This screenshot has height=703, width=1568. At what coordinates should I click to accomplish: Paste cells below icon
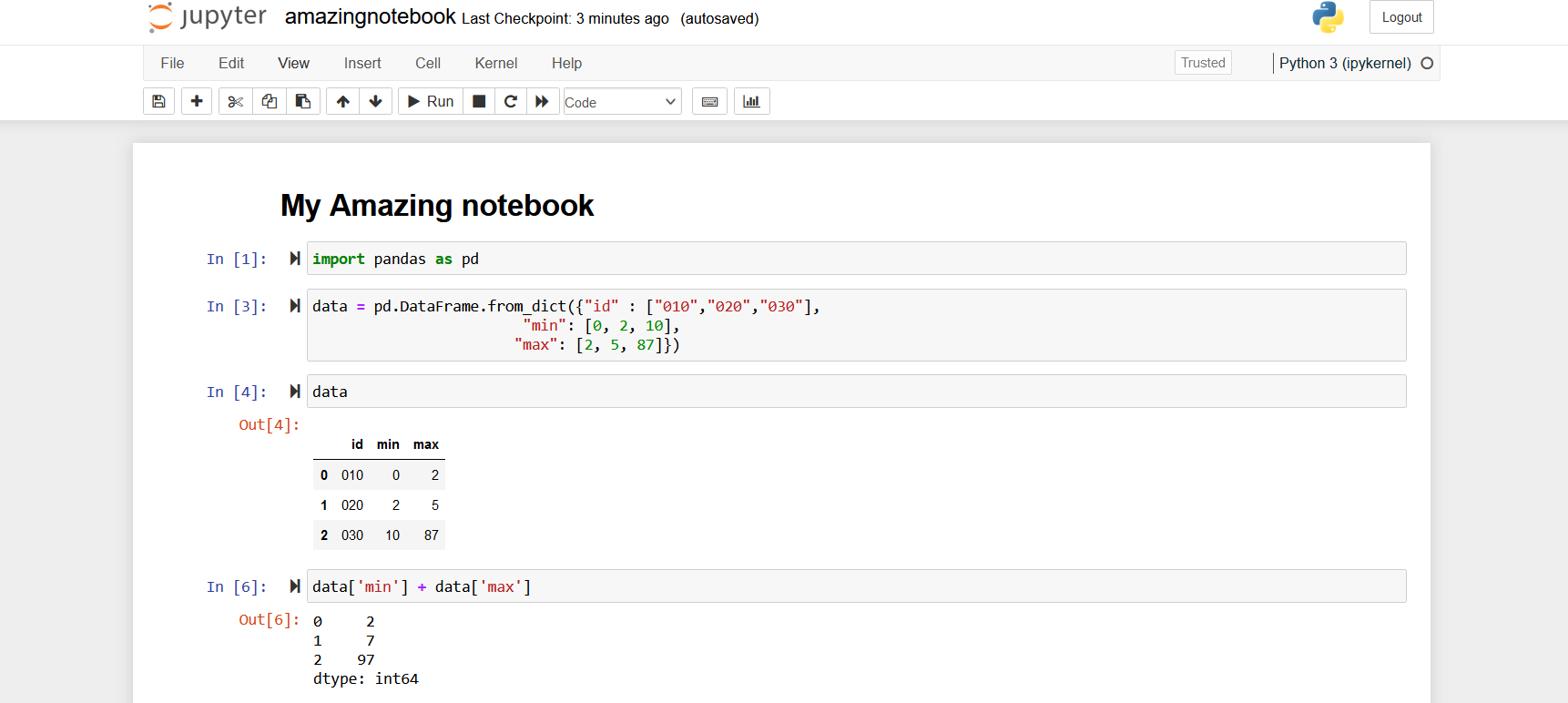click(303, 101)
